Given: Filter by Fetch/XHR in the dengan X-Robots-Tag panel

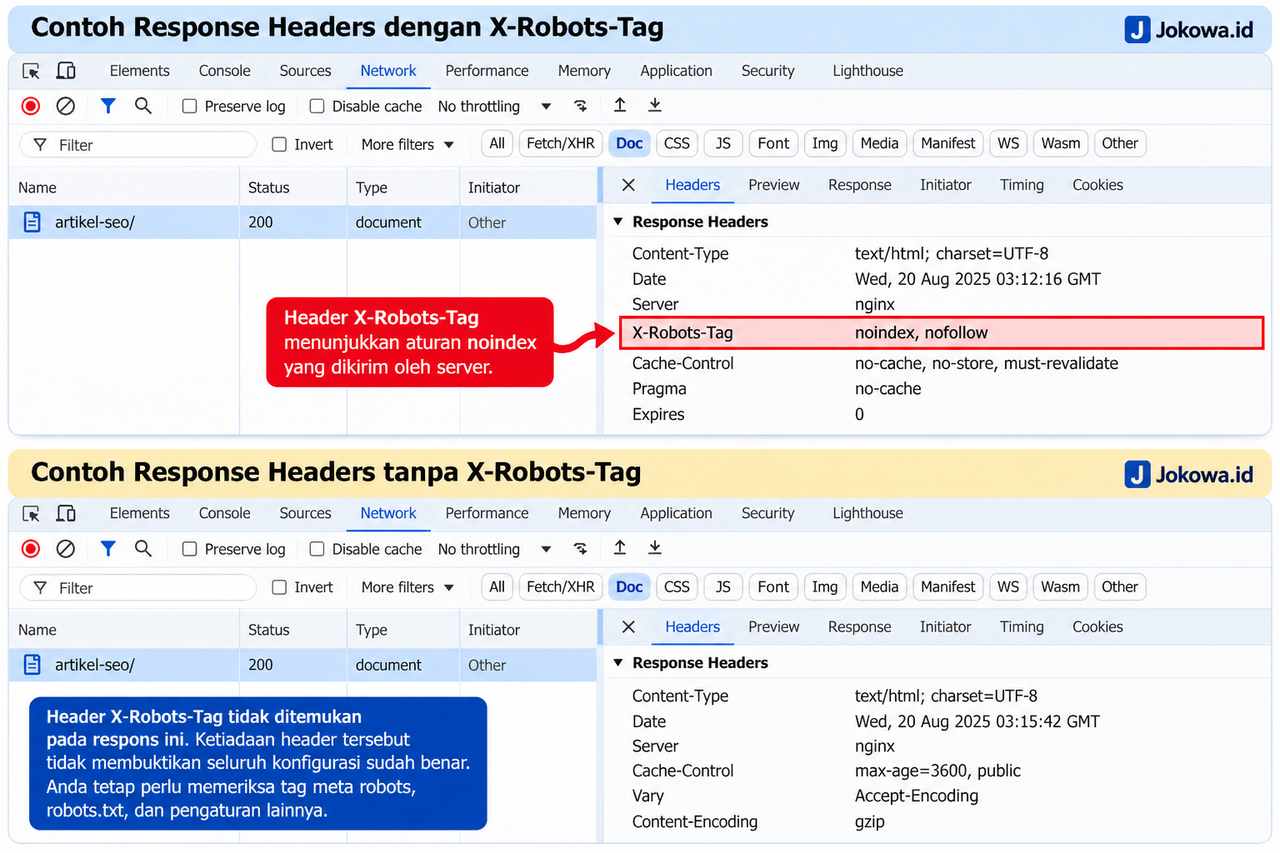Looking at the screenshot, I should tap(561, 143).
